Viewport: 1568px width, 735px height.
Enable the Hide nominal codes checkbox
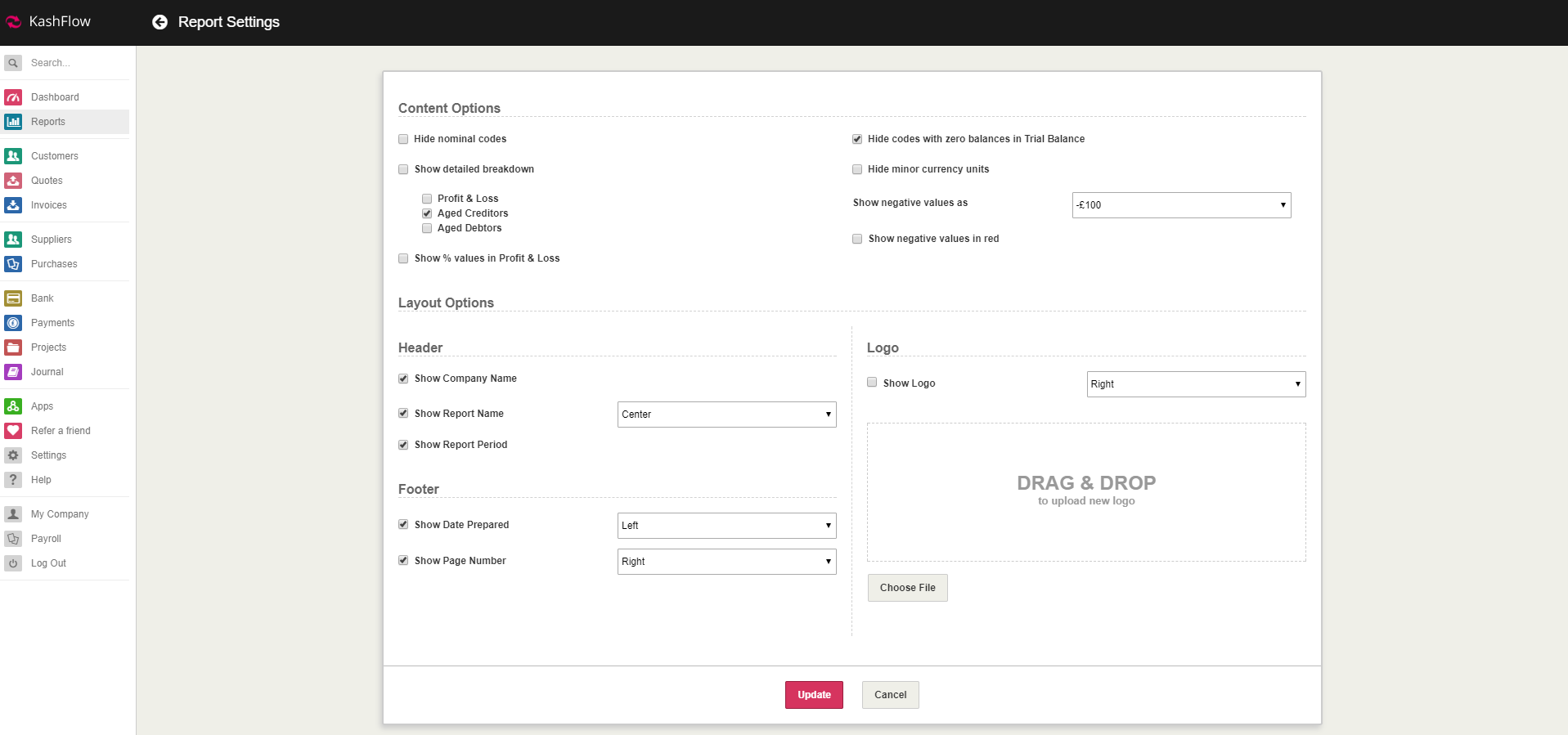403,139
